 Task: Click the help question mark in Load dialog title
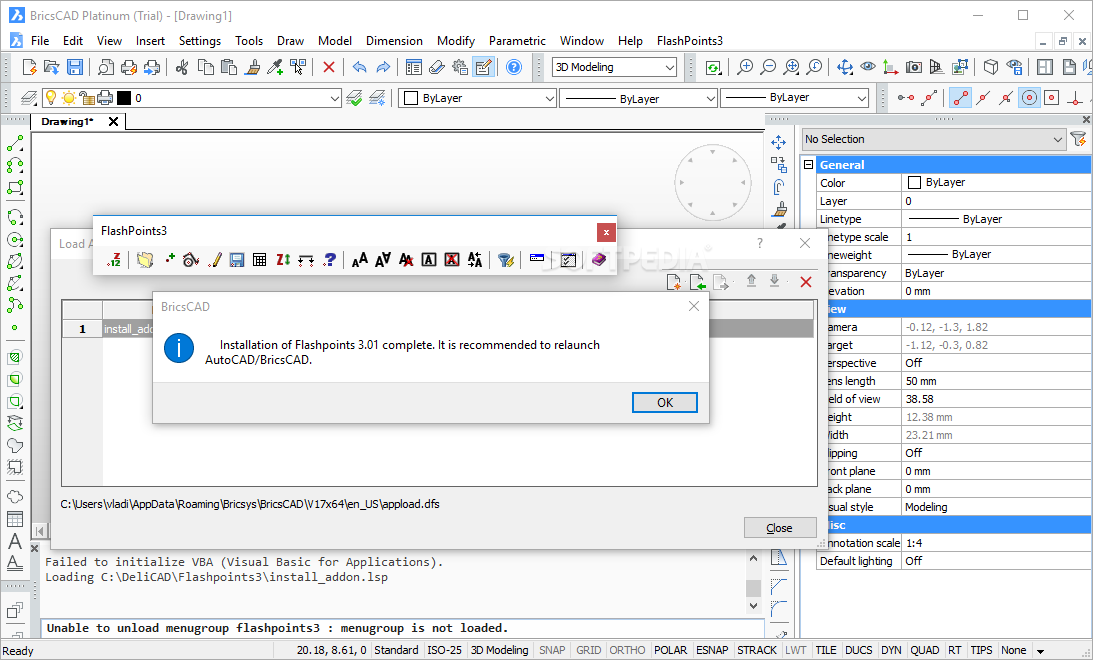[x=760, y=243]
